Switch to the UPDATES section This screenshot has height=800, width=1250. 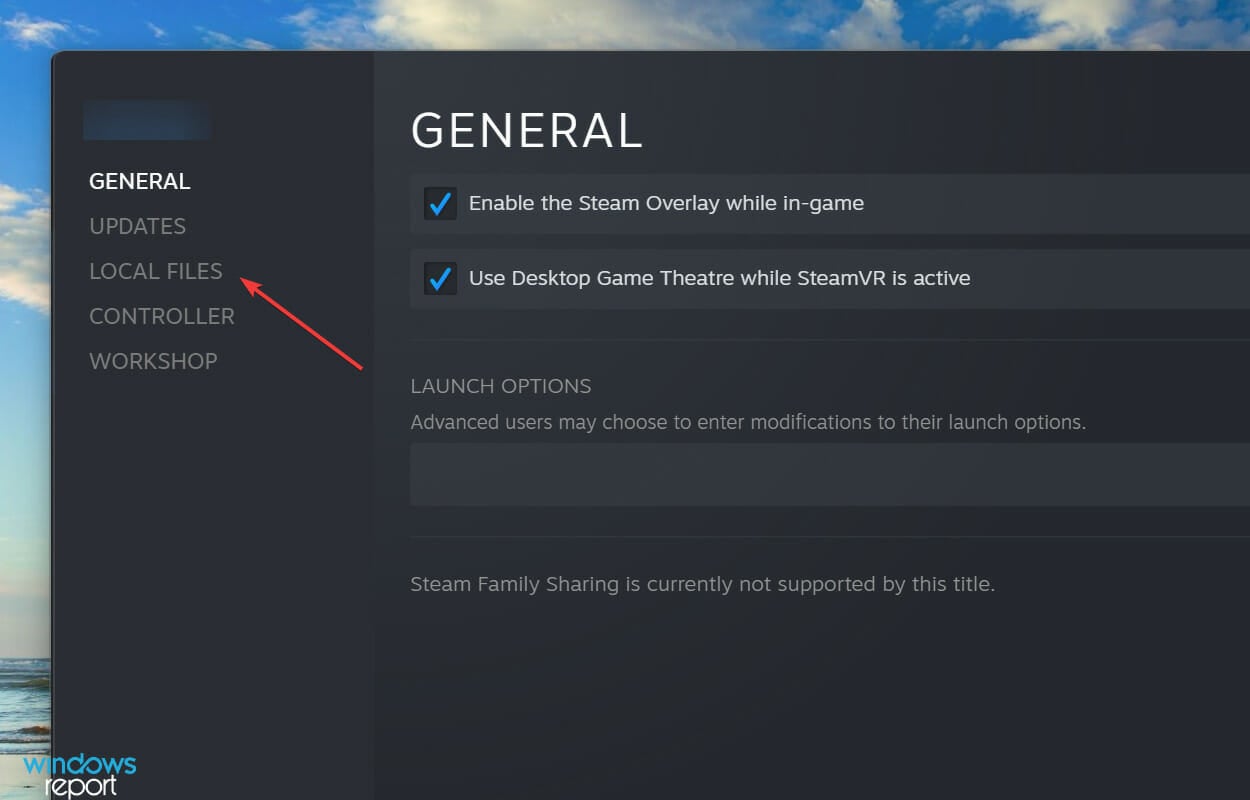click(x=138, y=226)
